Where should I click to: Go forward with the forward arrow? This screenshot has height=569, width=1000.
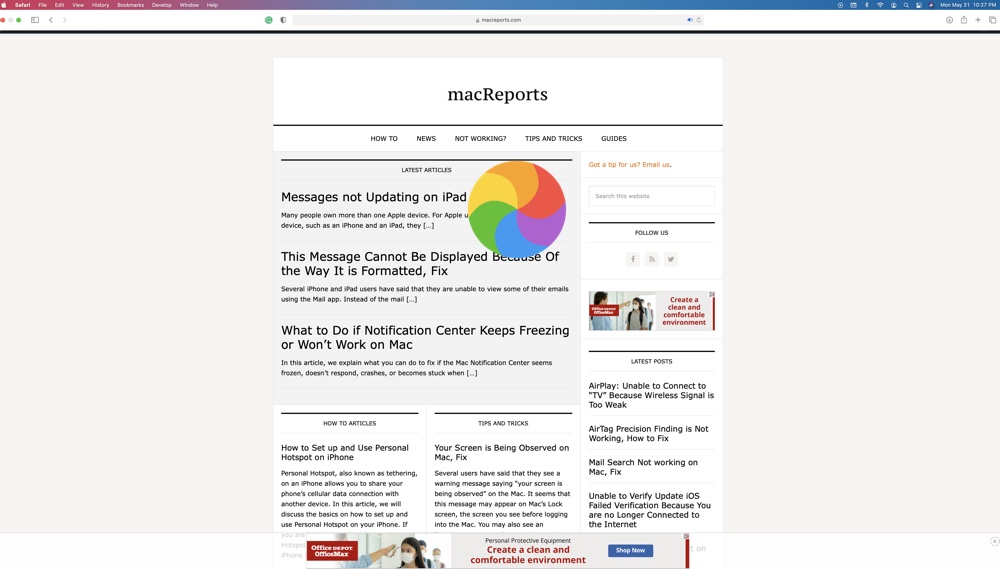click(64, 20)
